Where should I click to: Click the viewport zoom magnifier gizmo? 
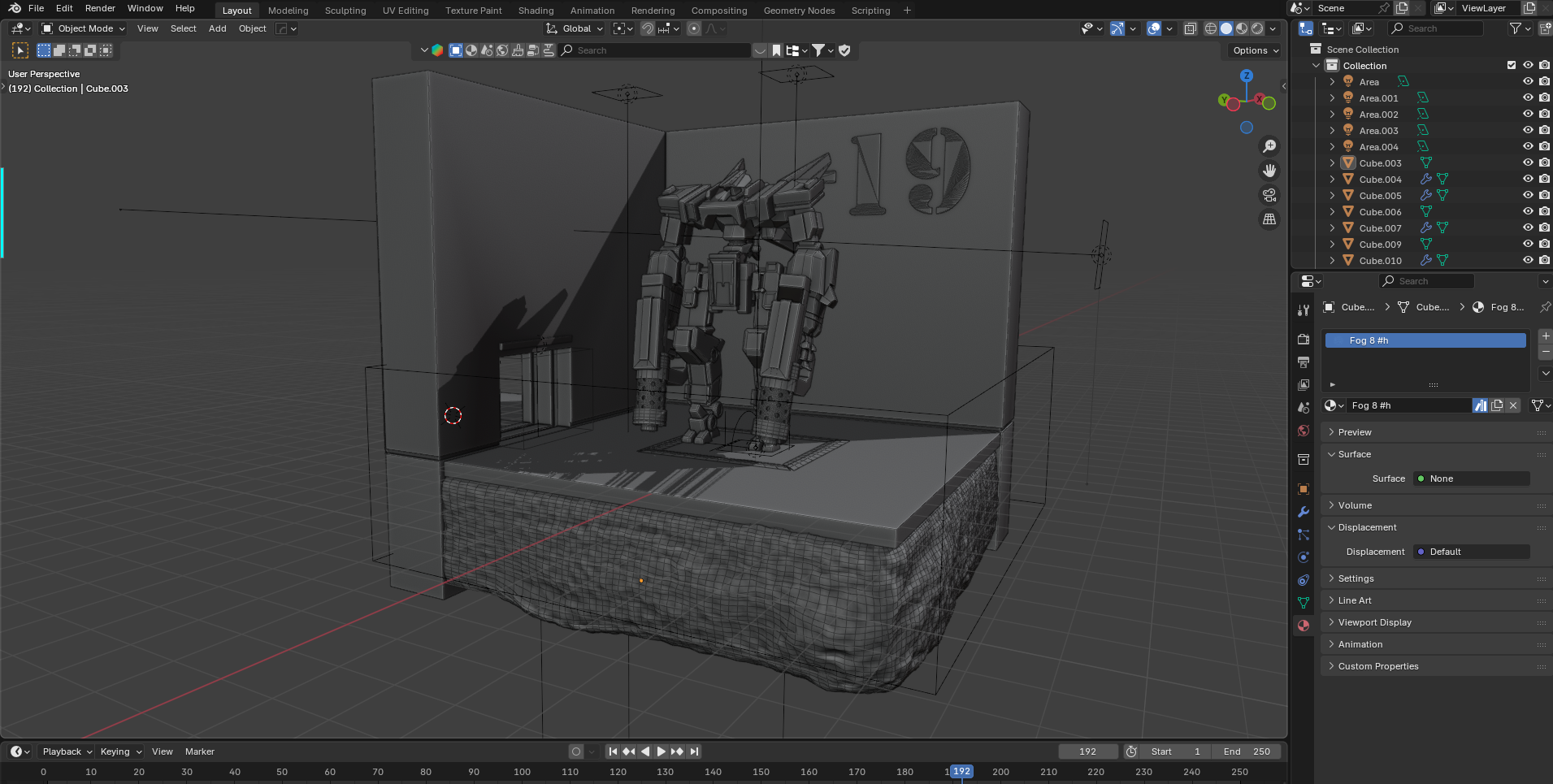point(1269,146)
